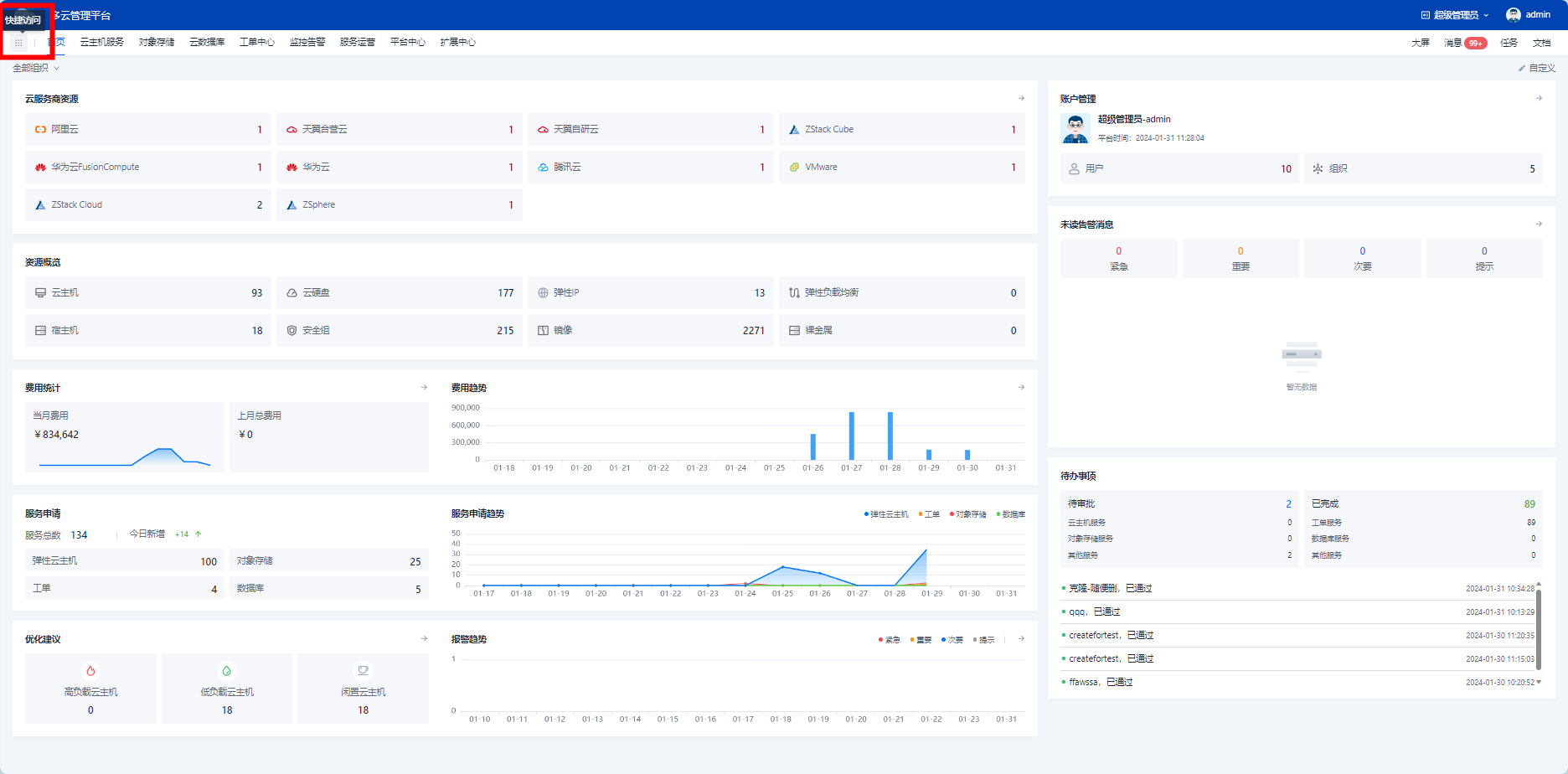Open the 克隆-随便删 approved entry
The height and width of the screenshot is (774, 1568).
(x=1297, y=589)
